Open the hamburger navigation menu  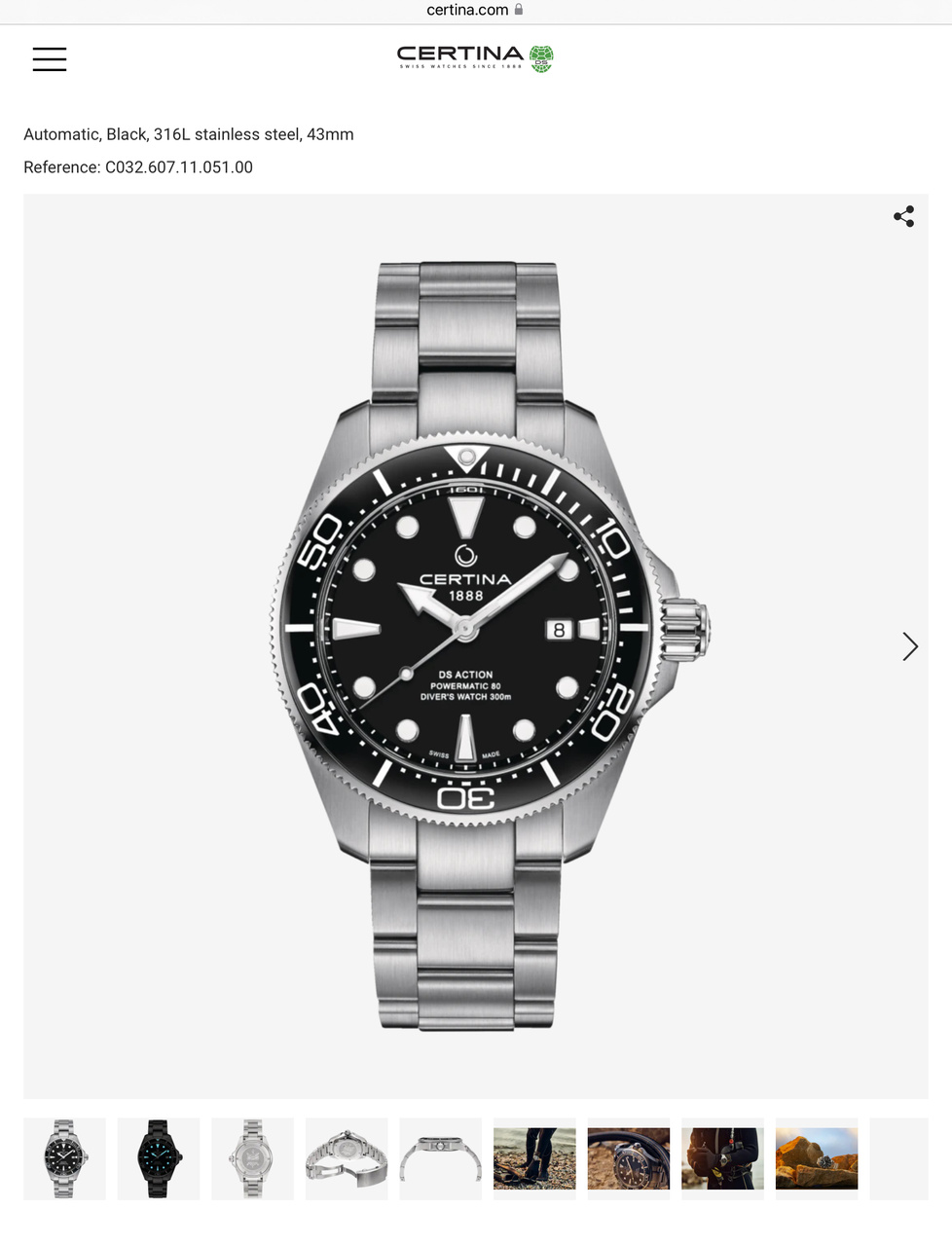pyautogui.click(x=50, y=58)
